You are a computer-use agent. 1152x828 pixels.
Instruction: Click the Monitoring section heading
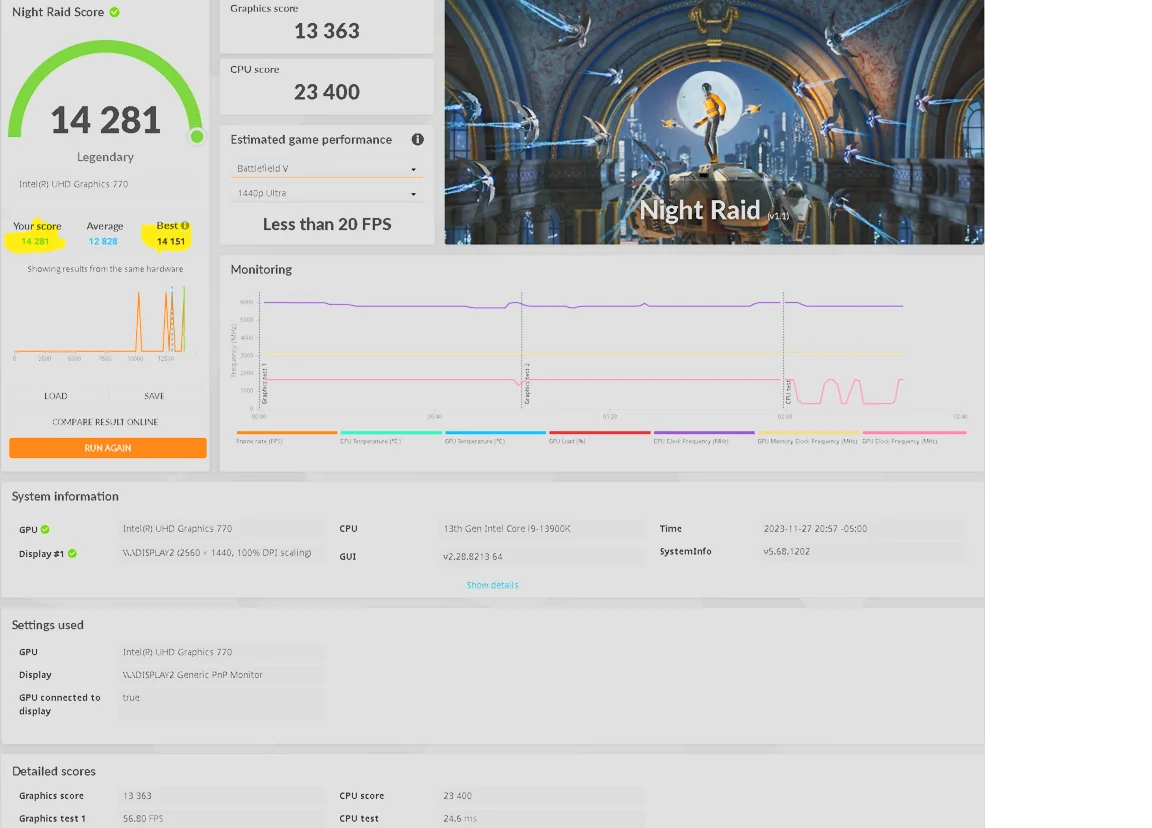click(x=261, y=270)
